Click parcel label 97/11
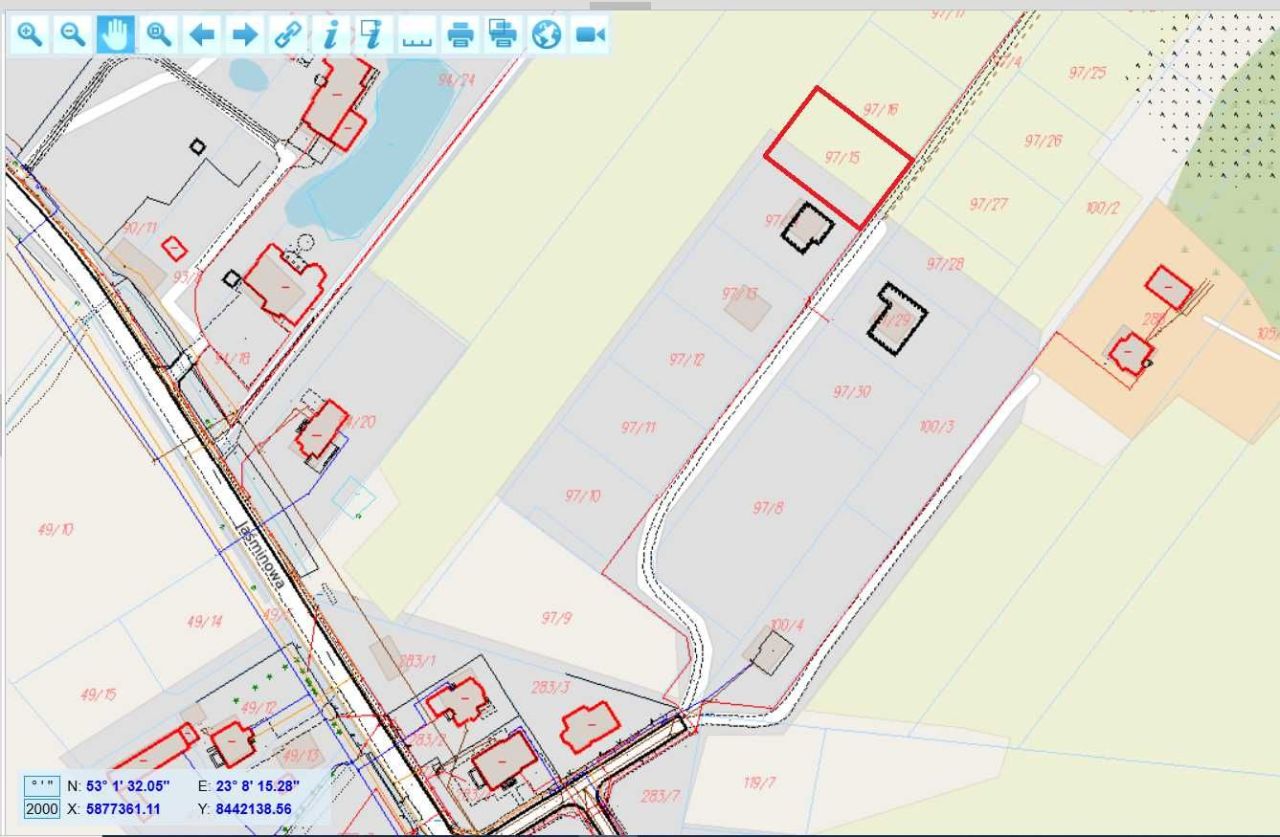 pyautogui.click(x=638, y=427)
